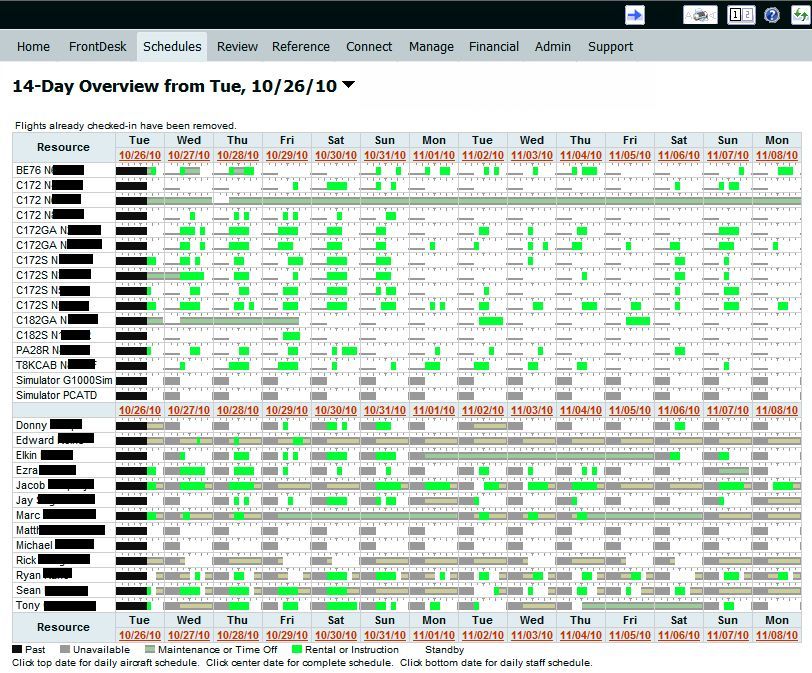Click T8KCAB green booking on Mon 11/01/10
Viewport: 812px width, 673px height.
click(432, 366)
